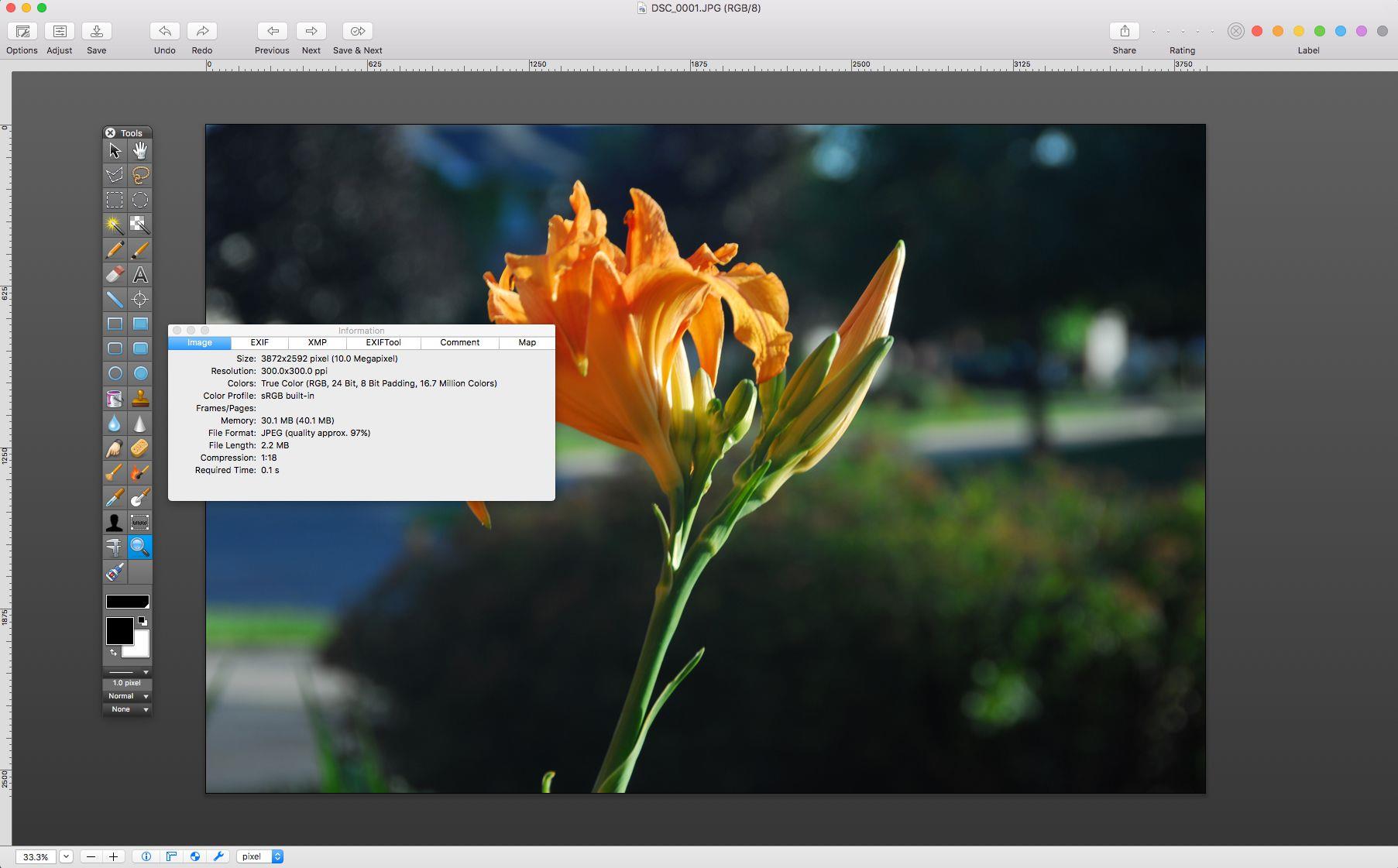
Task: Pick the silhouette portrait tool
Action: pyautogui.click(x=115, y=522)
